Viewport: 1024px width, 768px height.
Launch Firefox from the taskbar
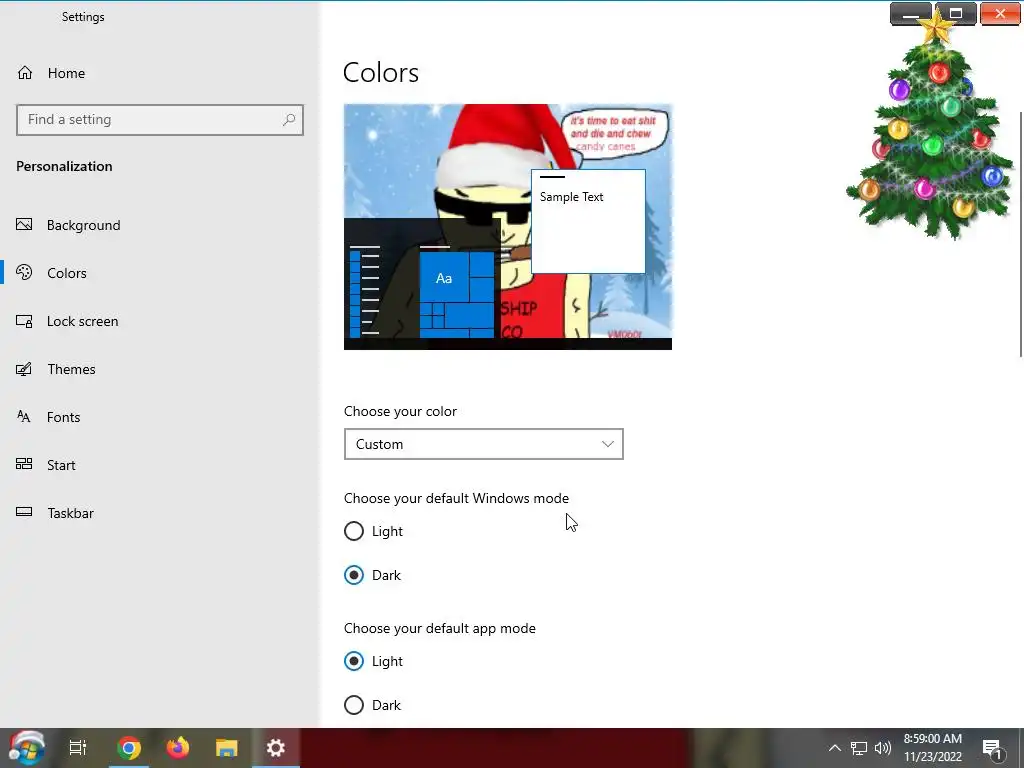point(178,748)
